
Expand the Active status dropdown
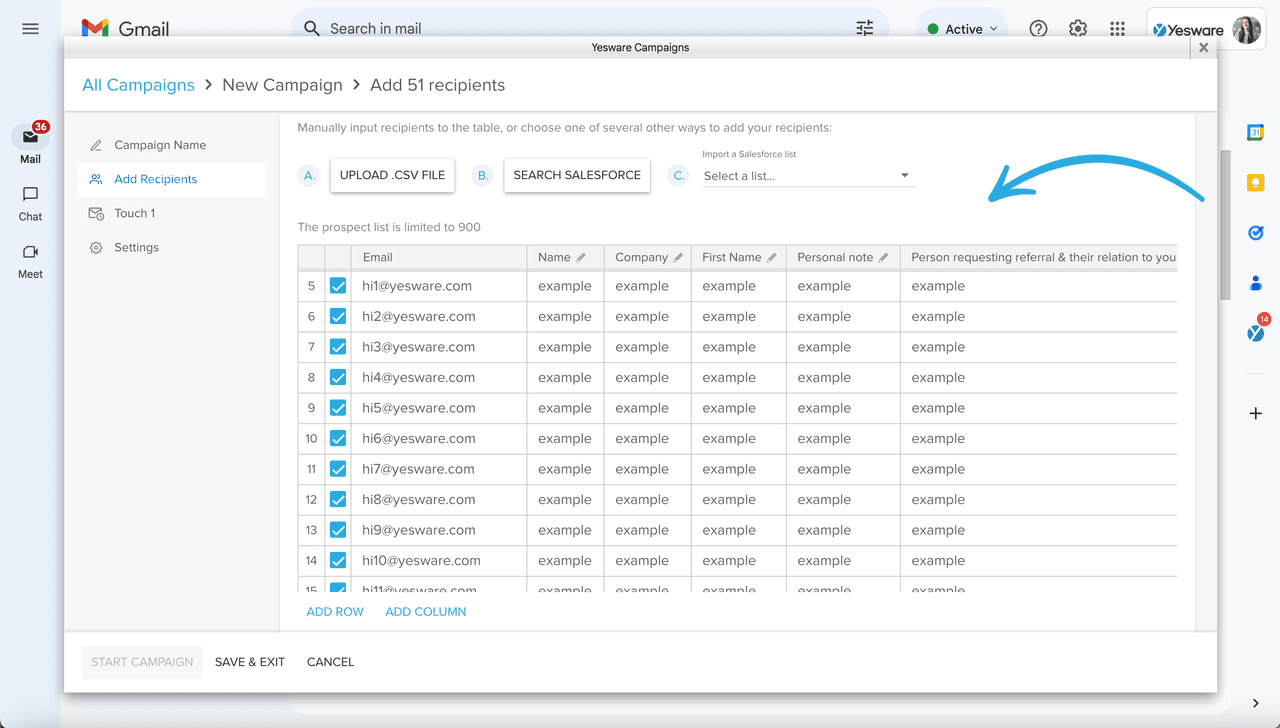pyautogui.click(x=962, y=29)
